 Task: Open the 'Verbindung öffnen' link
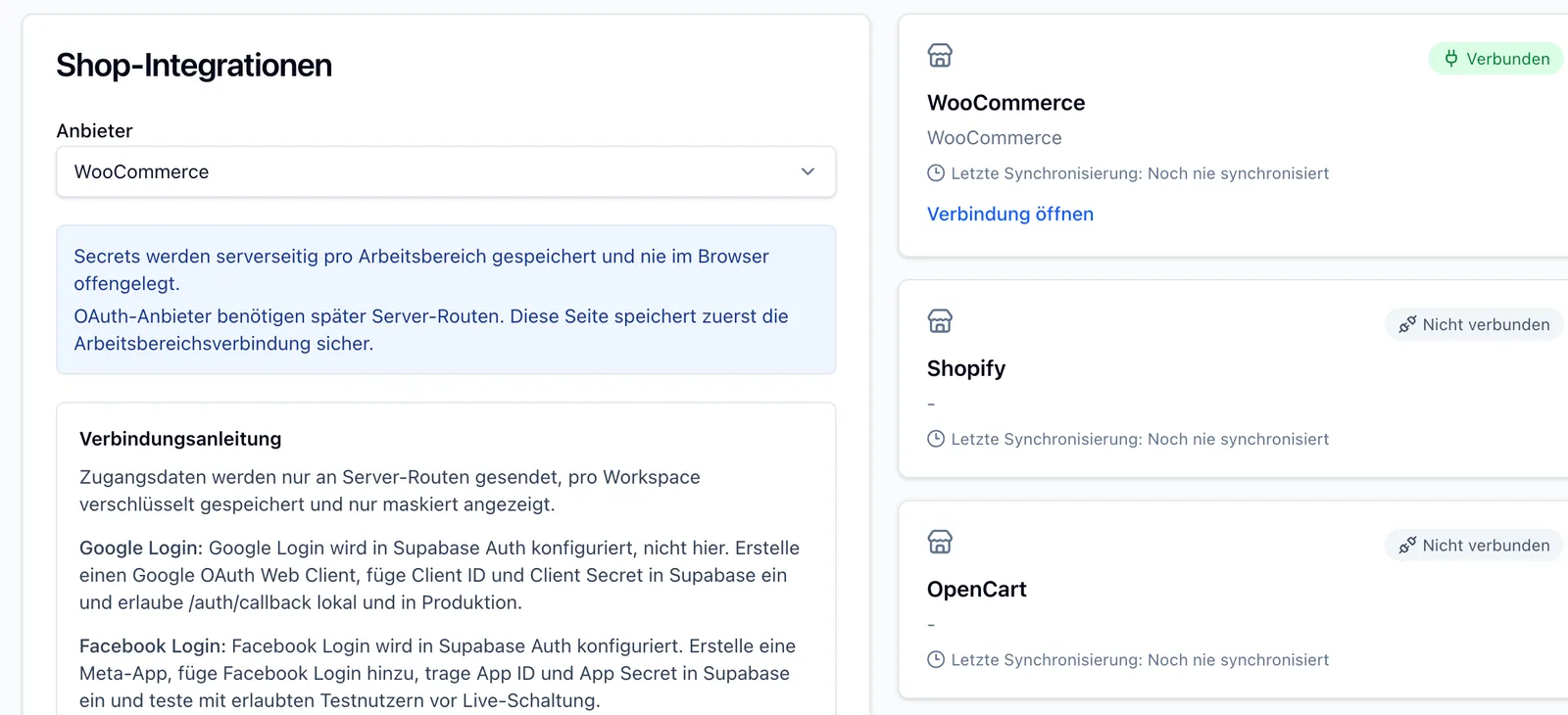coord(1010,214)
